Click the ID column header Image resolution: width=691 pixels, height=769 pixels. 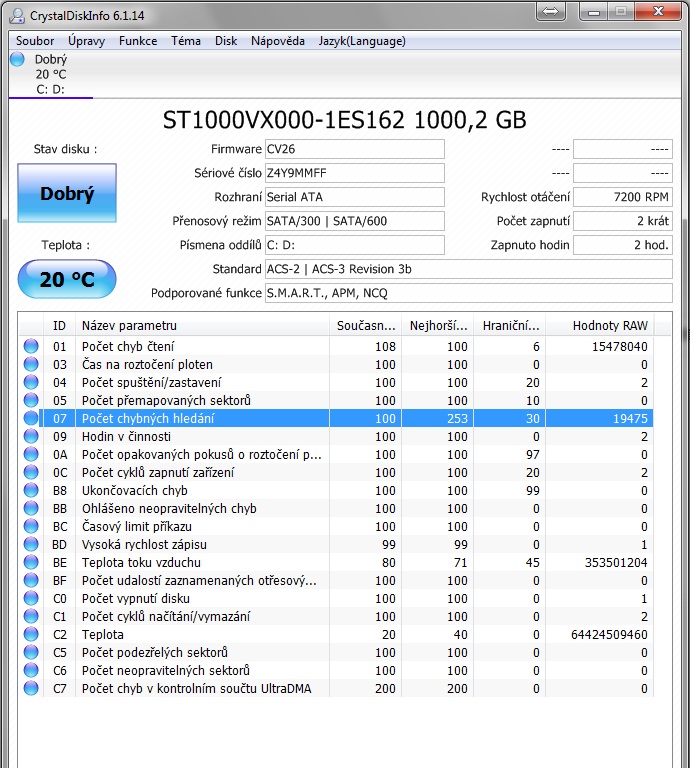point(59,326)
